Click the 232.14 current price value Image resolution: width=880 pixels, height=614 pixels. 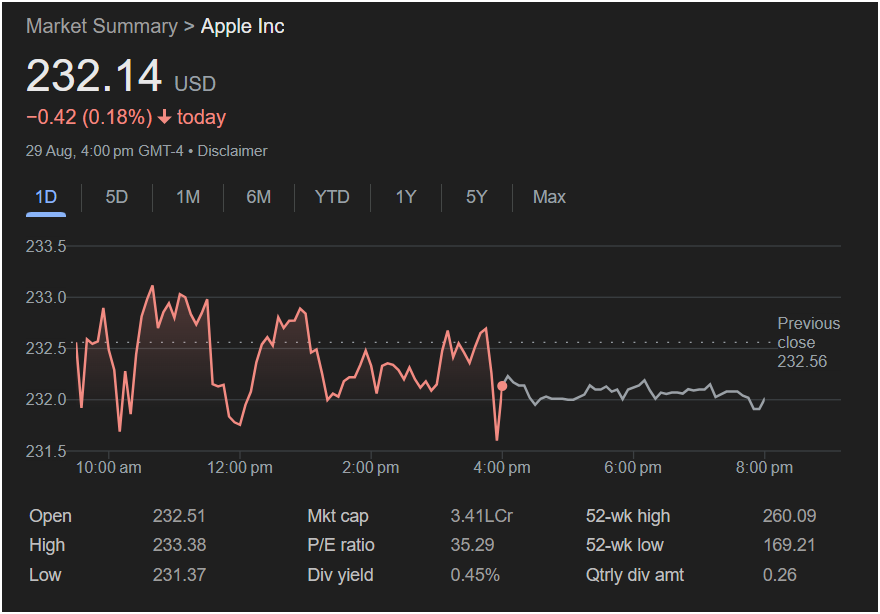[93, 76]
